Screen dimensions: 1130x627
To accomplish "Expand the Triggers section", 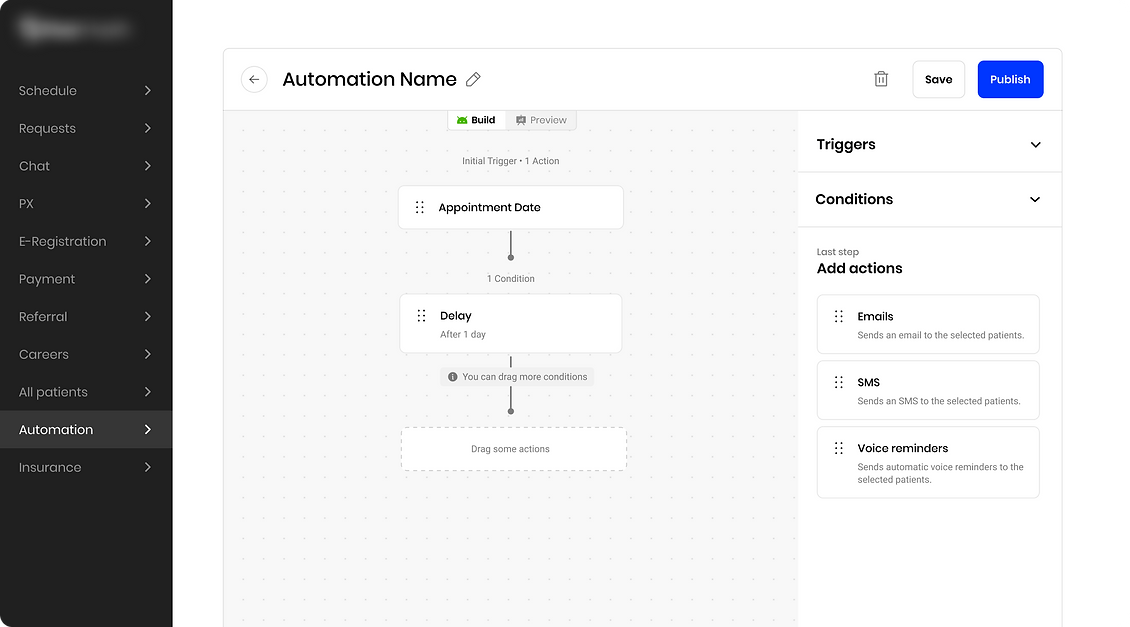I will [1035, 145].
